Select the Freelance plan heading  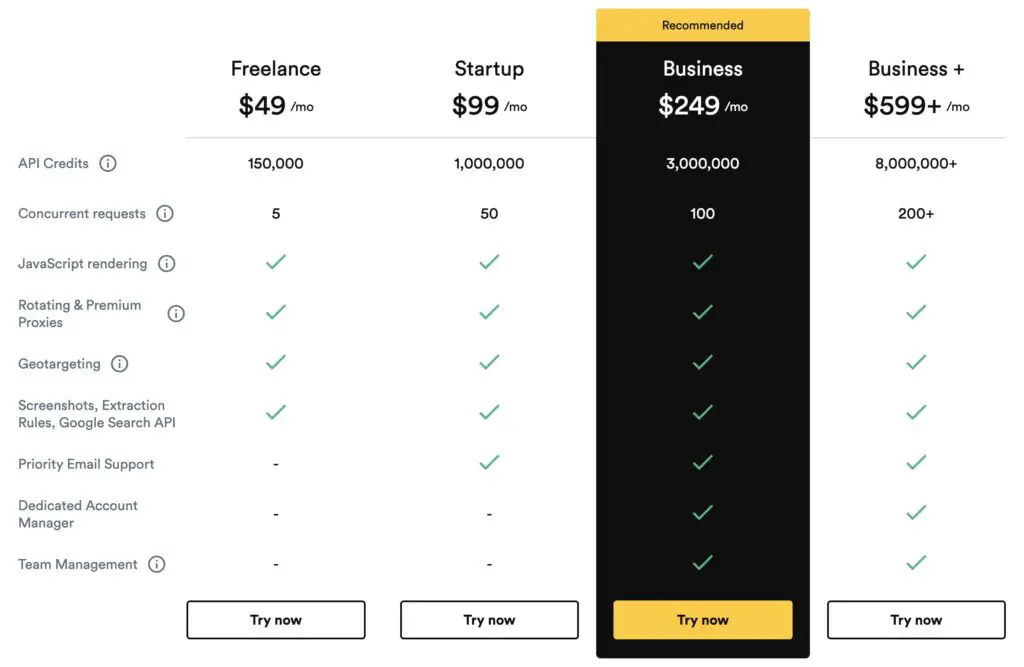[276, 69]
